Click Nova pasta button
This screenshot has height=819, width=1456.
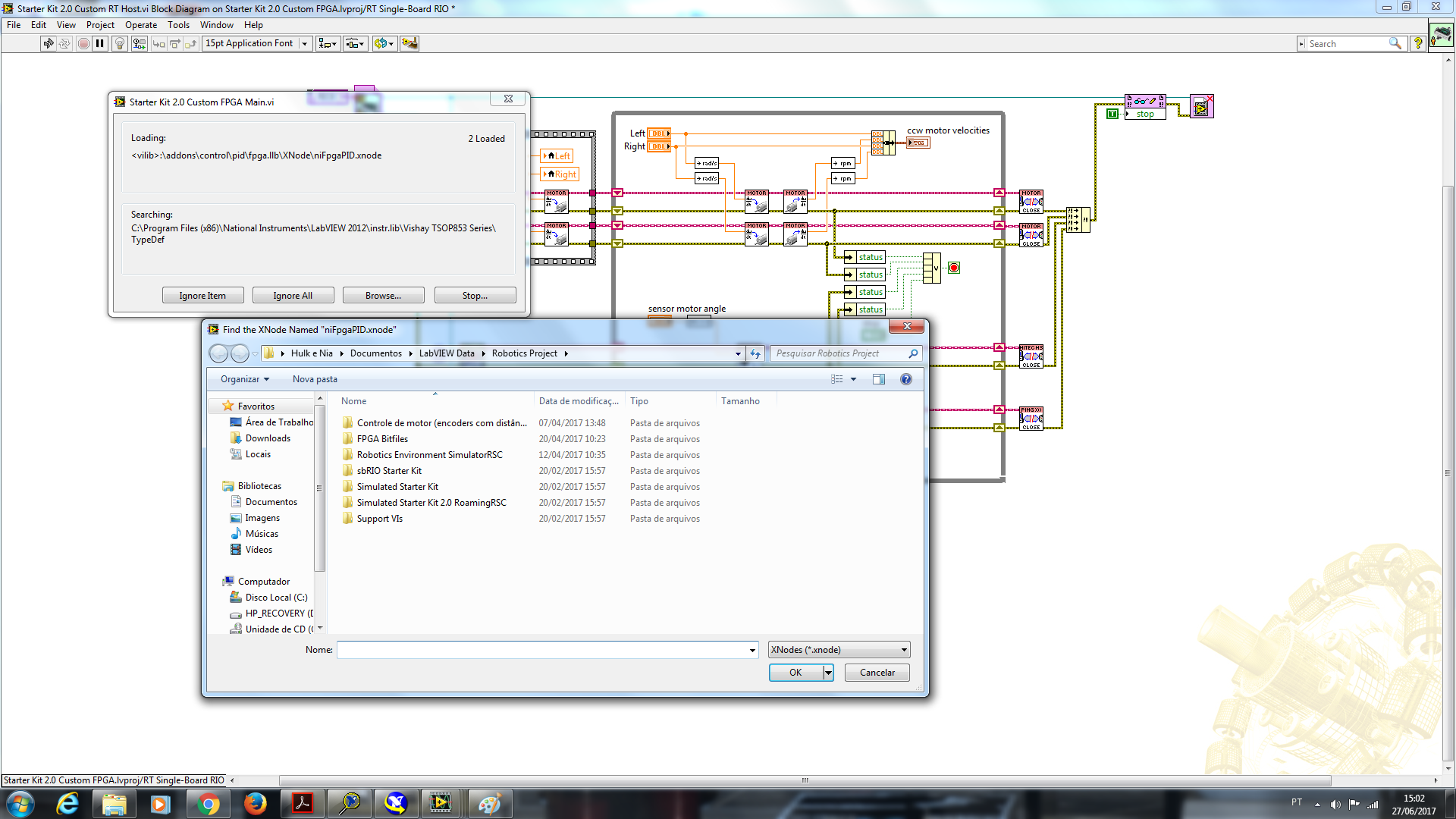coord(315,379)
